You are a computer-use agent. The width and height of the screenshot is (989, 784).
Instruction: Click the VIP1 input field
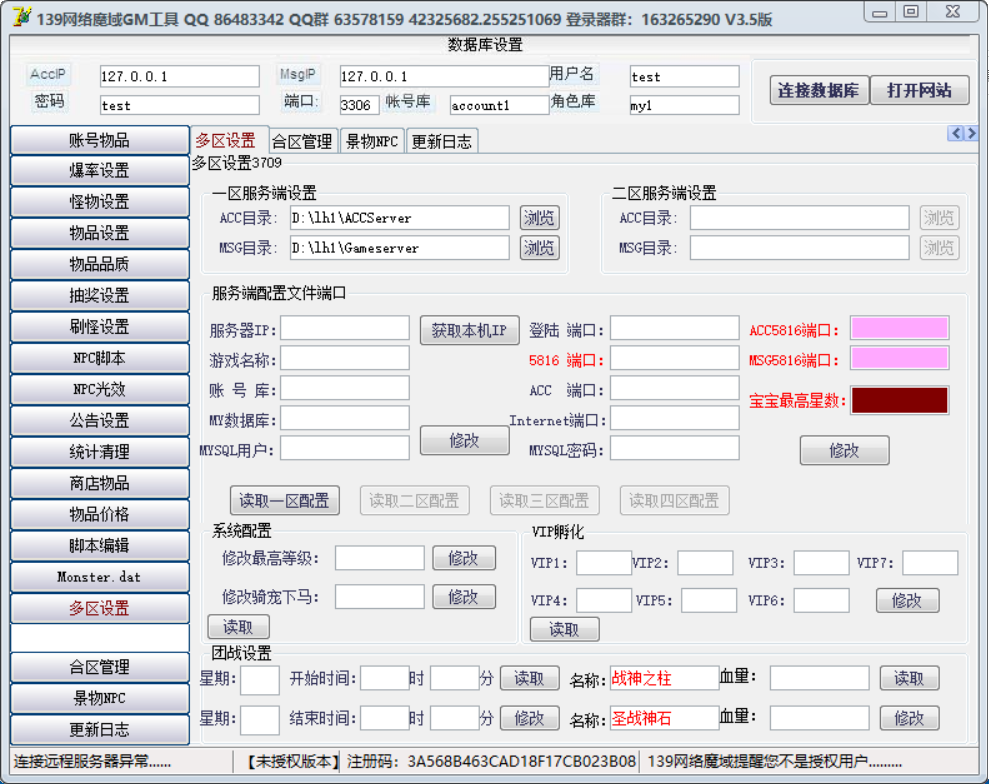604,563
